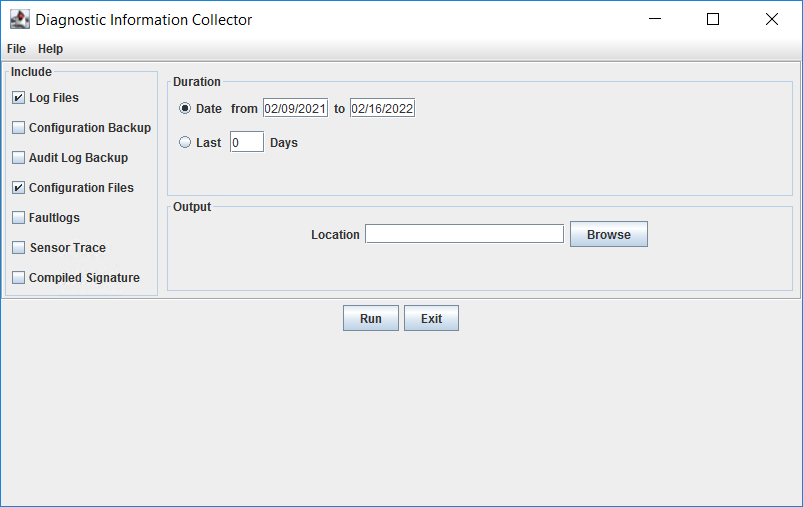Click the Diagnostic Information Collector title icon
Screen dimensions: 803x507
(x=19, y=19)
